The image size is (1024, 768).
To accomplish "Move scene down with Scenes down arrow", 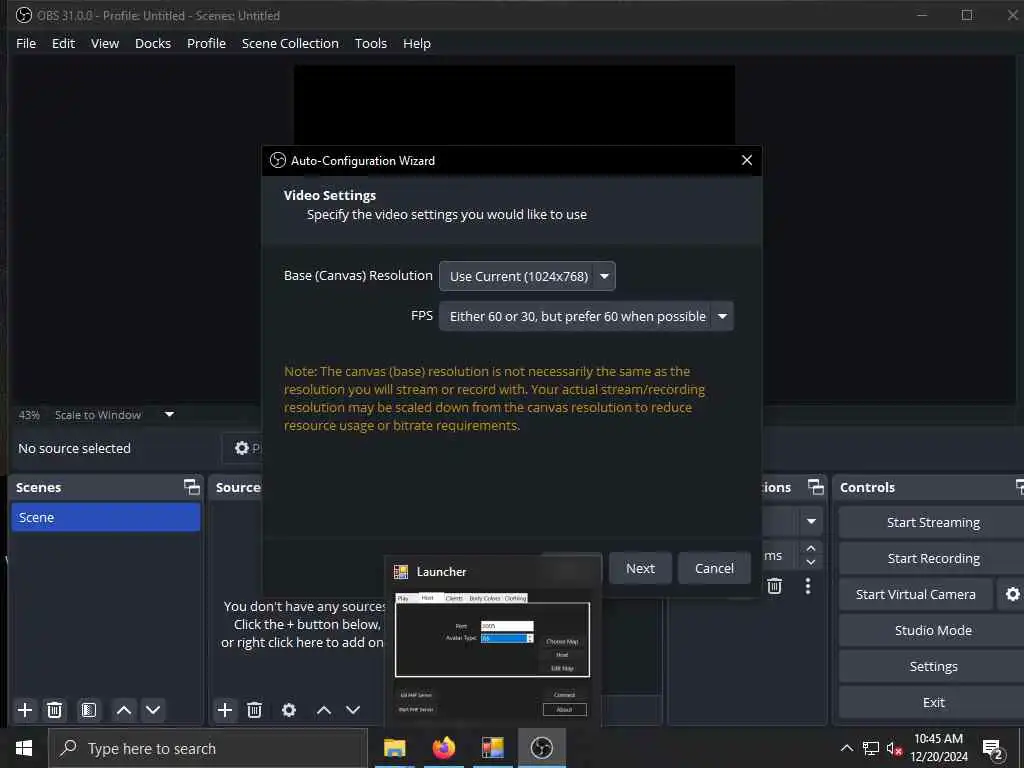I will (153, 710).
